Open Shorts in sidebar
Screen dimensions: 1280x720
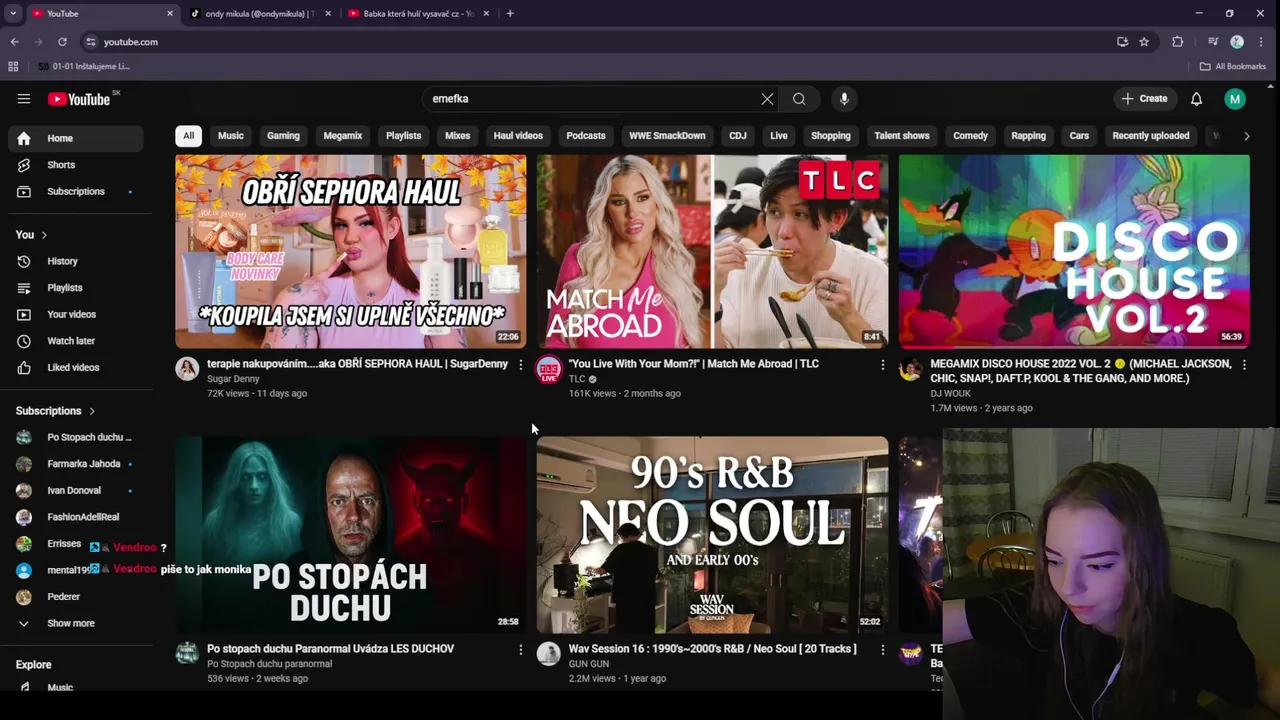[78, 165]
